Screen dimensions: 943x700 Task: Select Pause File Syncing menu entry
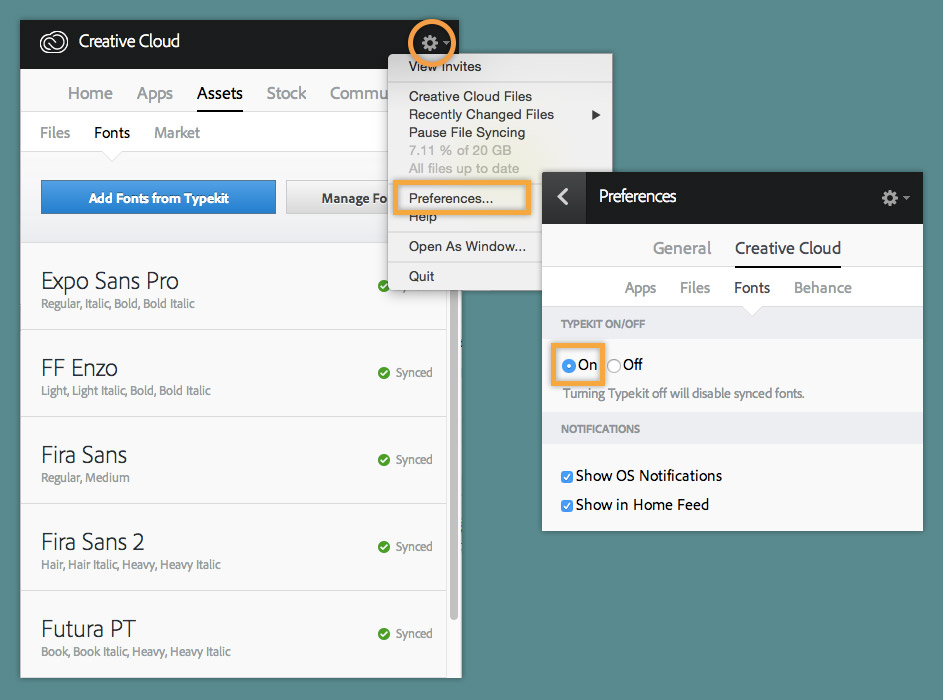pos(467,132)
